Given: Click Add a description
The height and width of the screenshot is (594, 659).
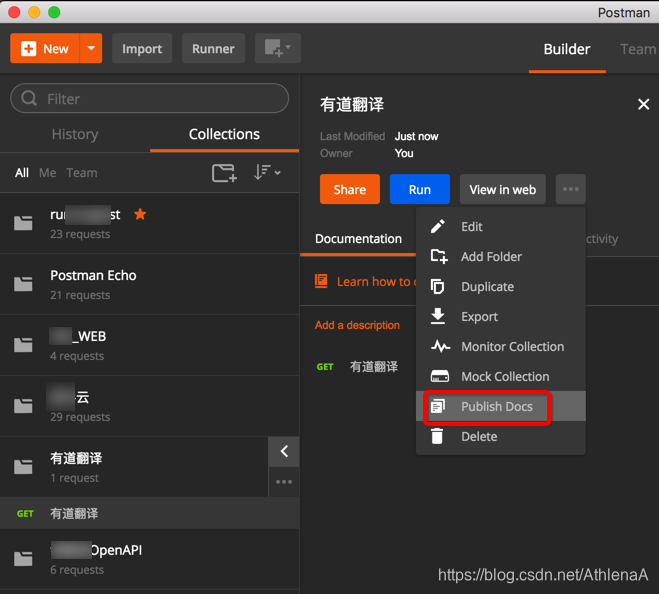Looking at the screenshot, I should click(357, 325).
